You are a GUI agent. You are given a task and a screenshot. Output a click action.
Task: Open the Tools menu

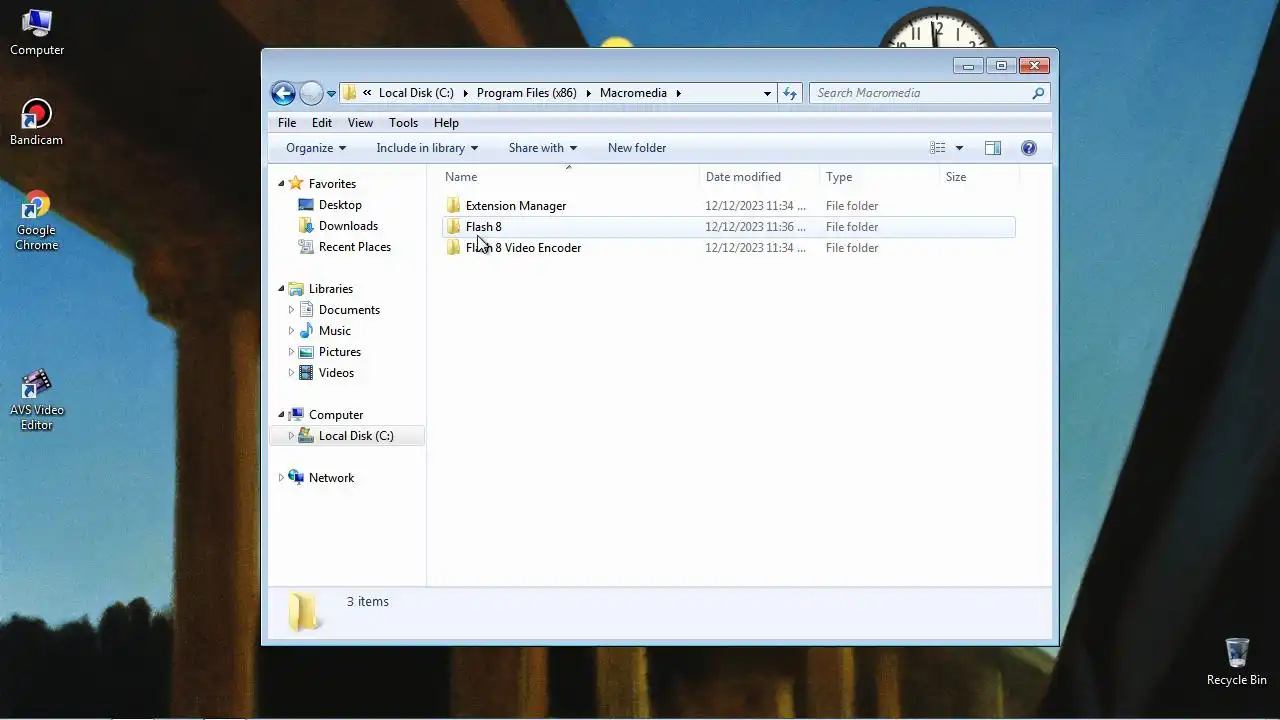403,123
